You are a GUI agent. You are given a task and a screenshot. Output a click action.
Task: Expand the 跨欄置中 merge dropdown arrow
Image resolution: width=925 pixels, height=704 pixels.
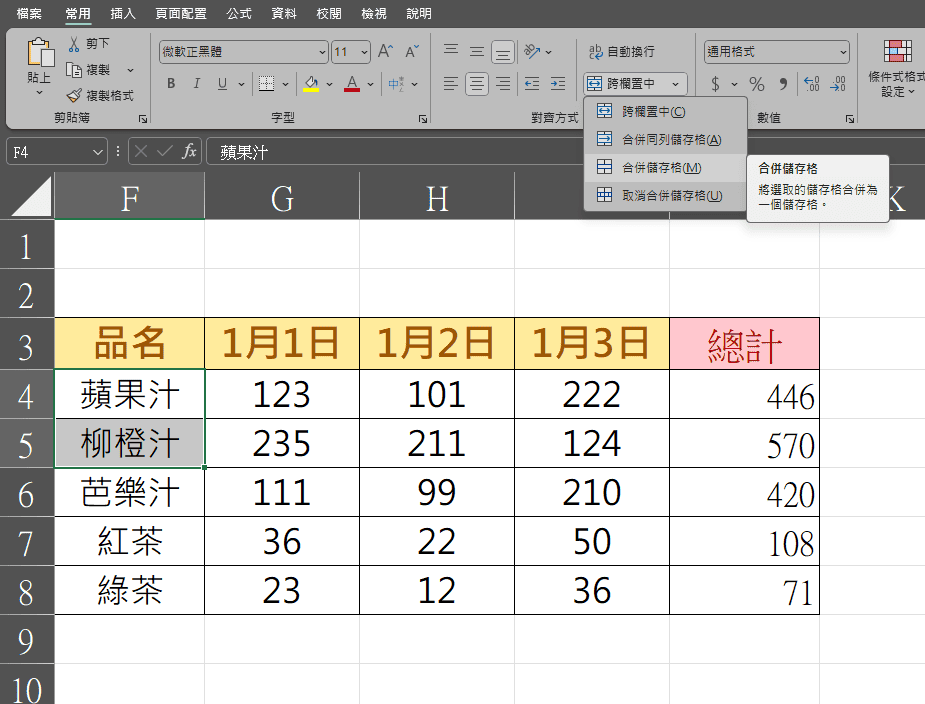pos(675,84)
